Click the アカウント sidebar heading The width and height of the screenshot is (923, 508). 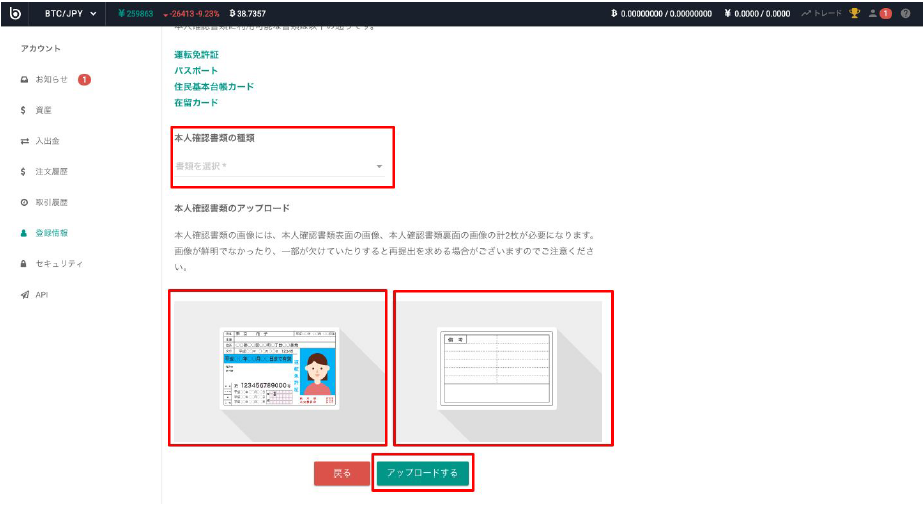41,48
